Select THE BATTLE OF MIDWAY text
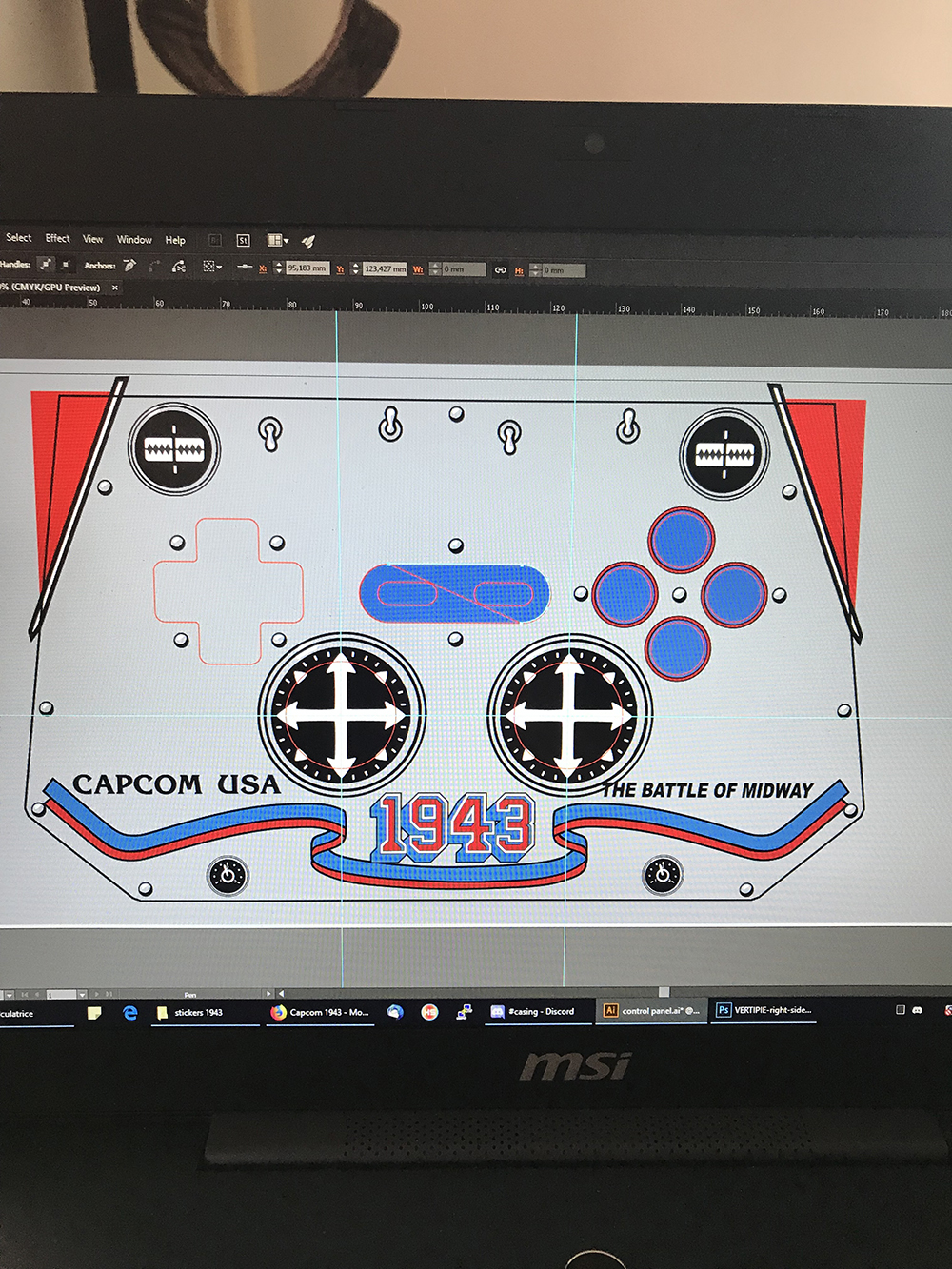952x1269 pixels. [707, 790]
